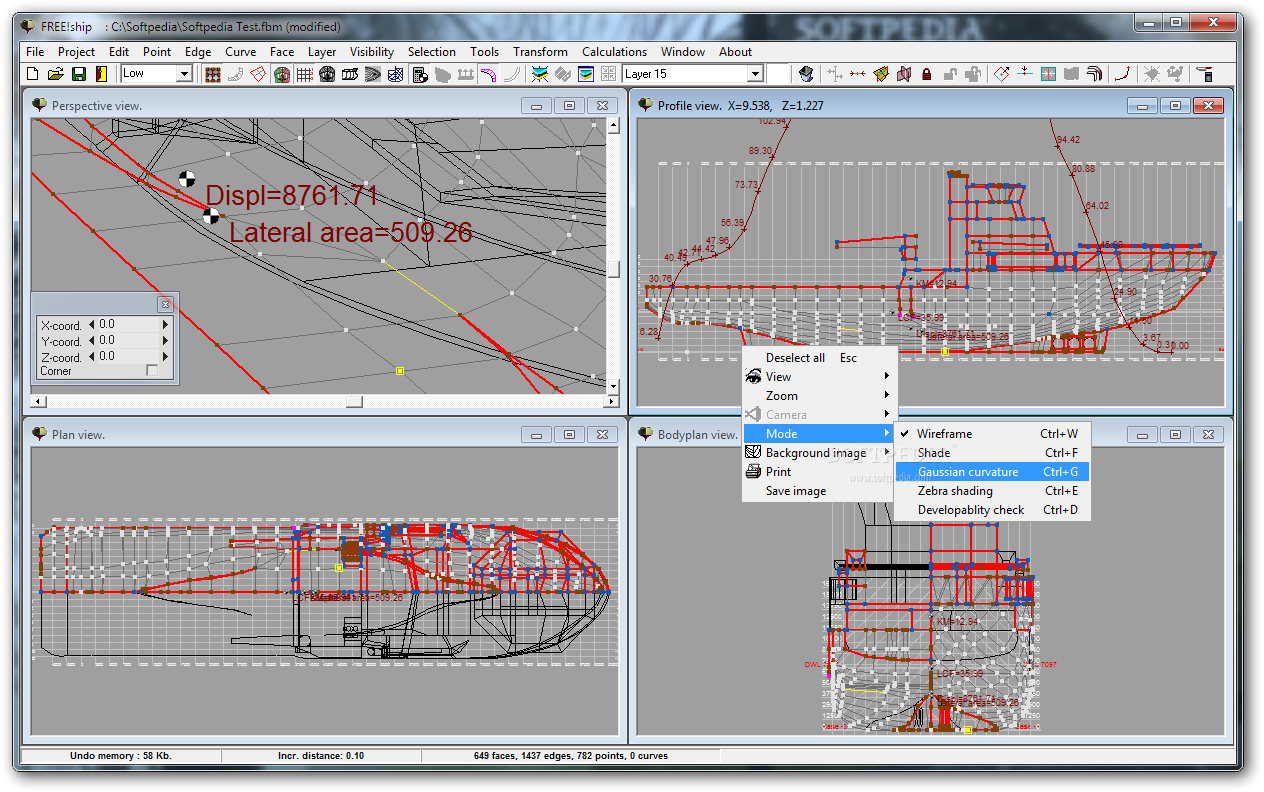The image size is (1264, 792).
Task: Close the coordinate panel
Action: pyautogui.click(x=165, y=304)
